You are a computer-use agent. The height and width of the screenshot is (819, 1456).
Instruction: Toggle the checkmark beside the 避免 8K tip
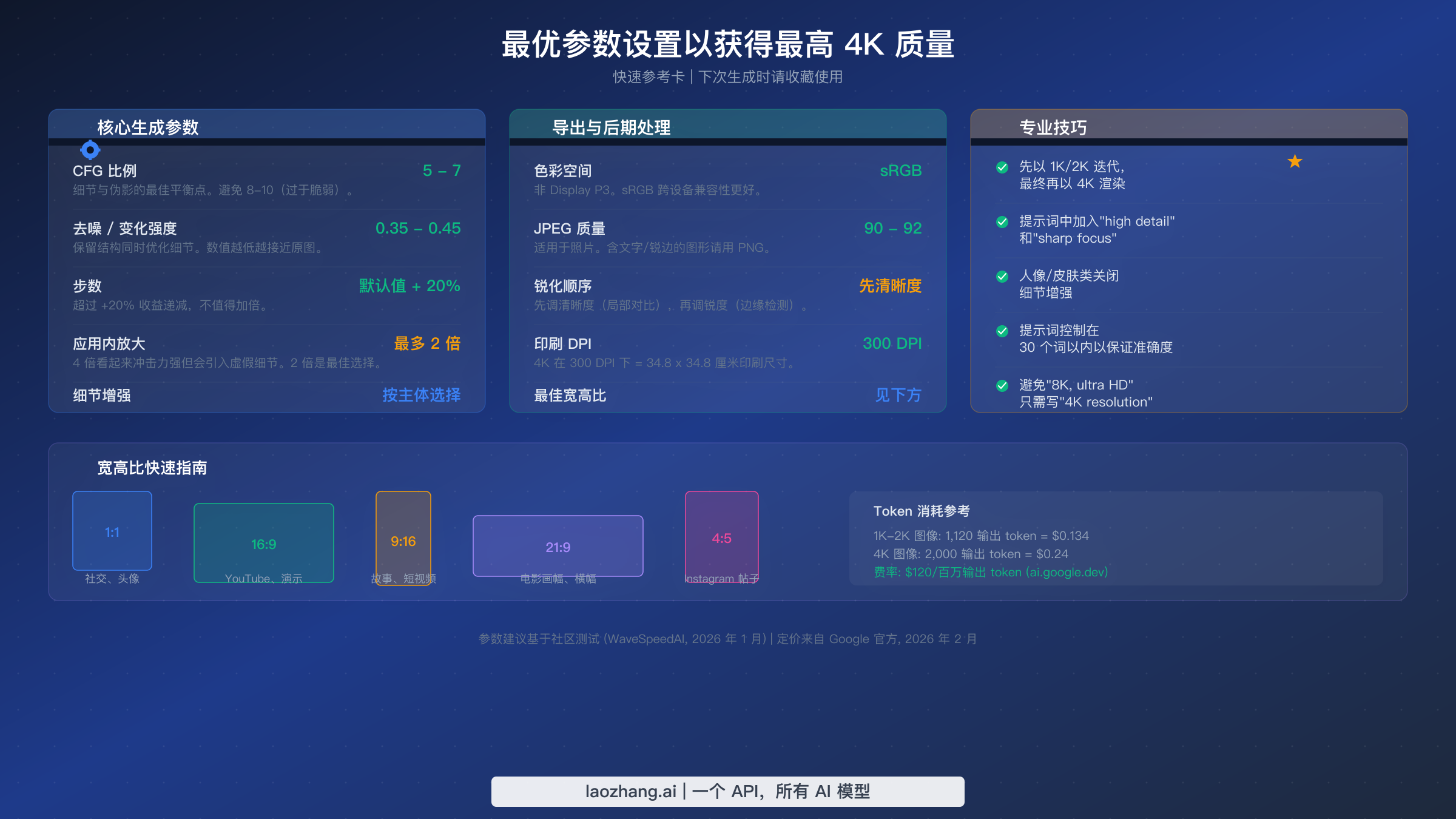[1002, 386]
